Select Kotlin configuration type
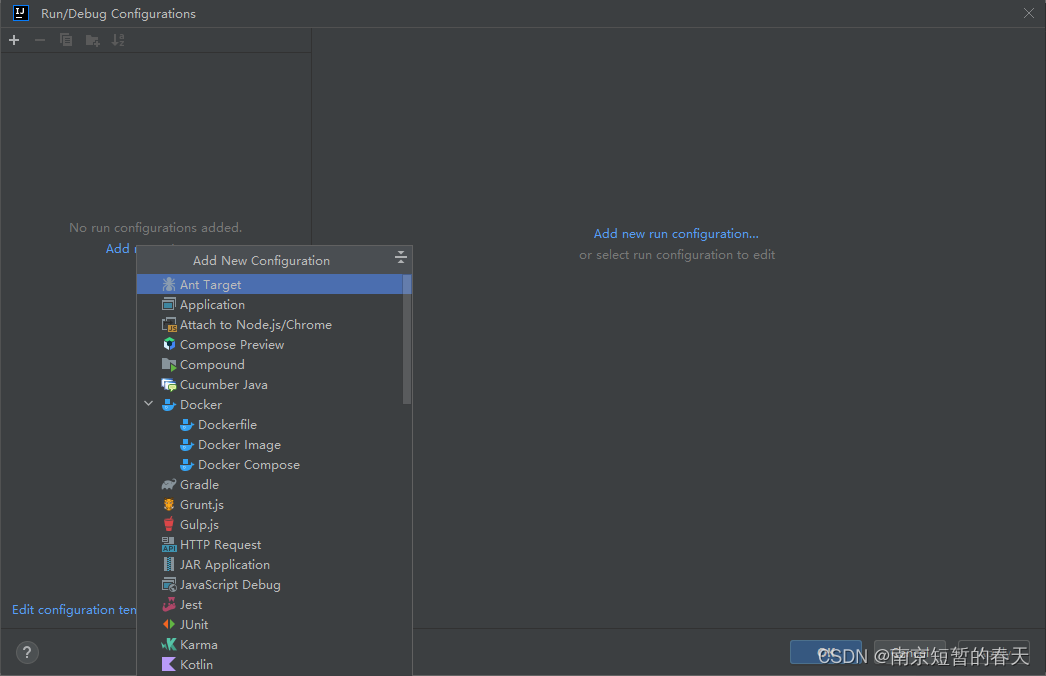The image size is (1046, 676). [274, 665]
